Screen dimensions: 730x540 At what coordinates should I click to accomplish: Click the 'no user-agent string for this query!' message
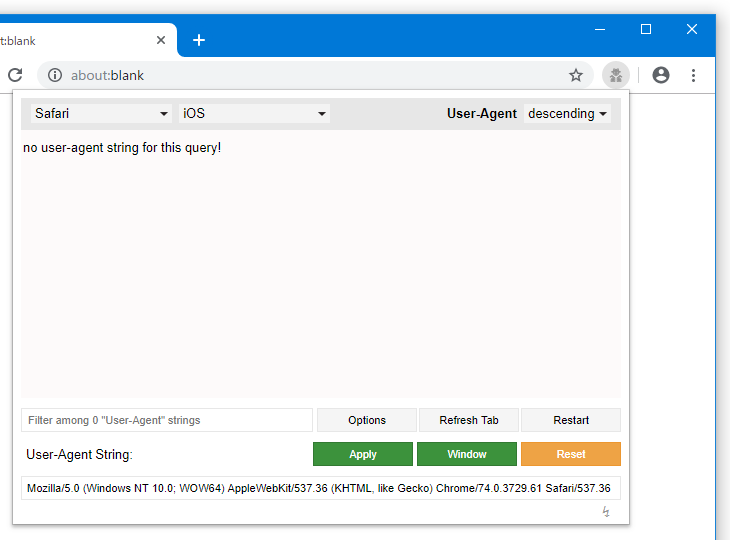[122, 148]
